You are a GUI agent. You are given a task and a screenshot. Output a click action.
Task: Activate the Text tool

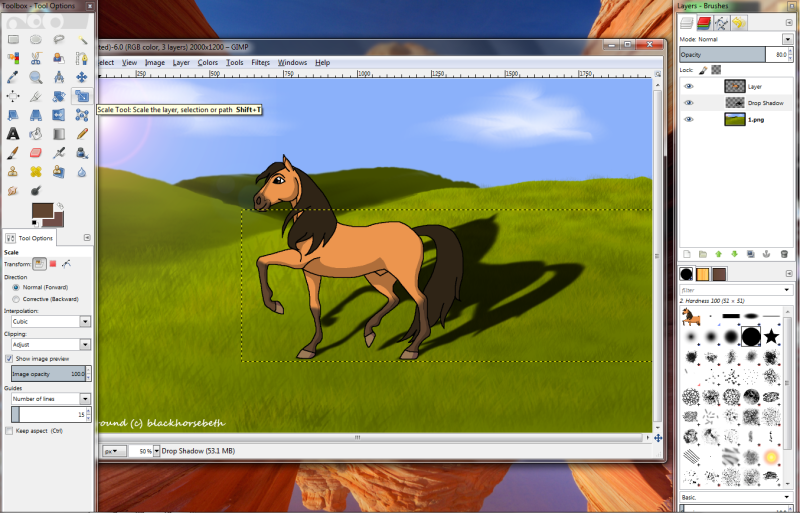13,134
